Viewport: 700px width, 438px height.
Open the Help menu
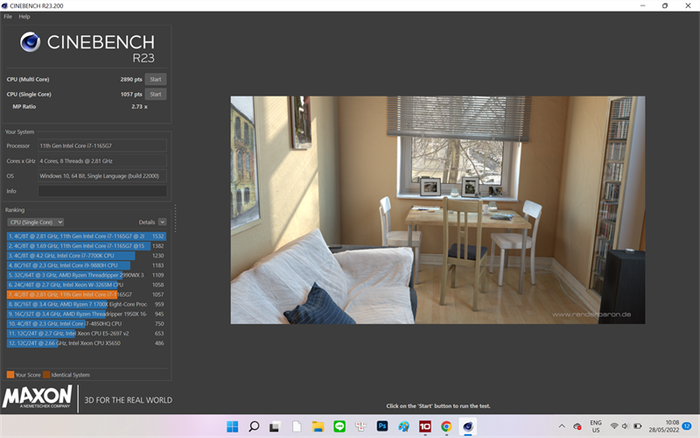click(x=24, y=17)
